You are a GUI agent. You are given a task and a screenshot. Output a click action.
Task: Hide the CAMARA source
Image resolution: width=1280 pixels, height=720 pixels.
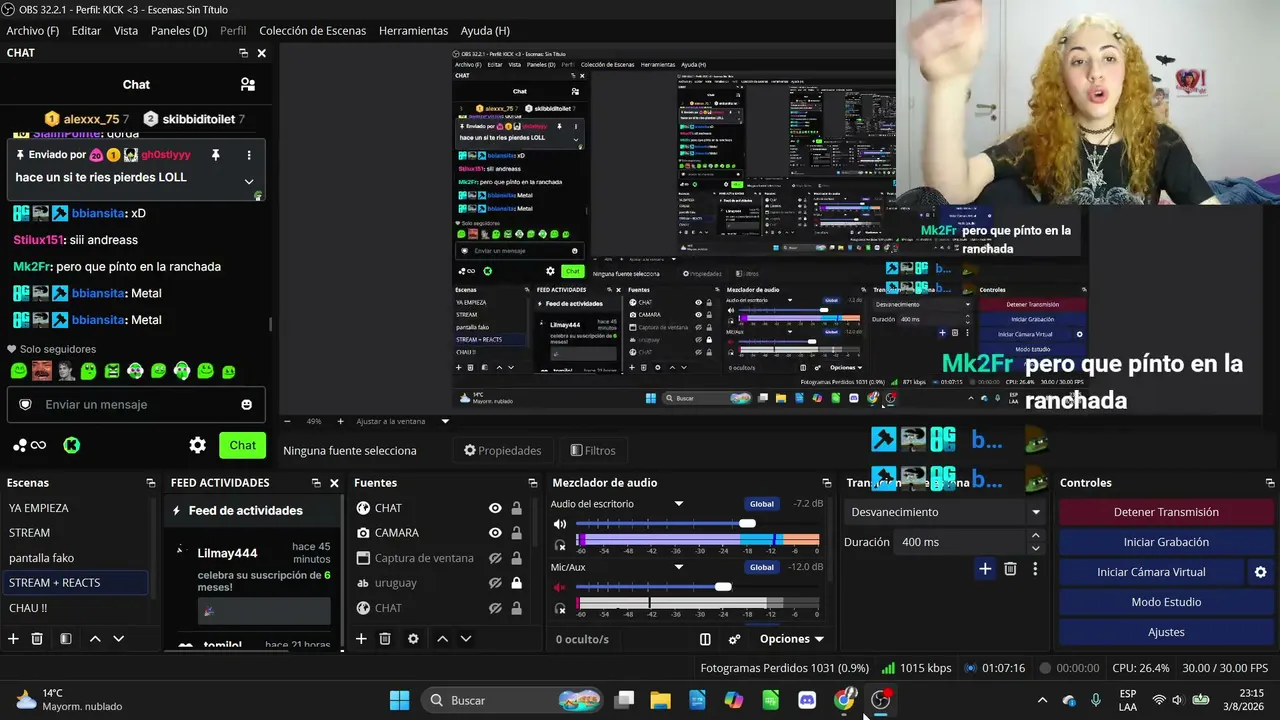(x=495, y=533)
